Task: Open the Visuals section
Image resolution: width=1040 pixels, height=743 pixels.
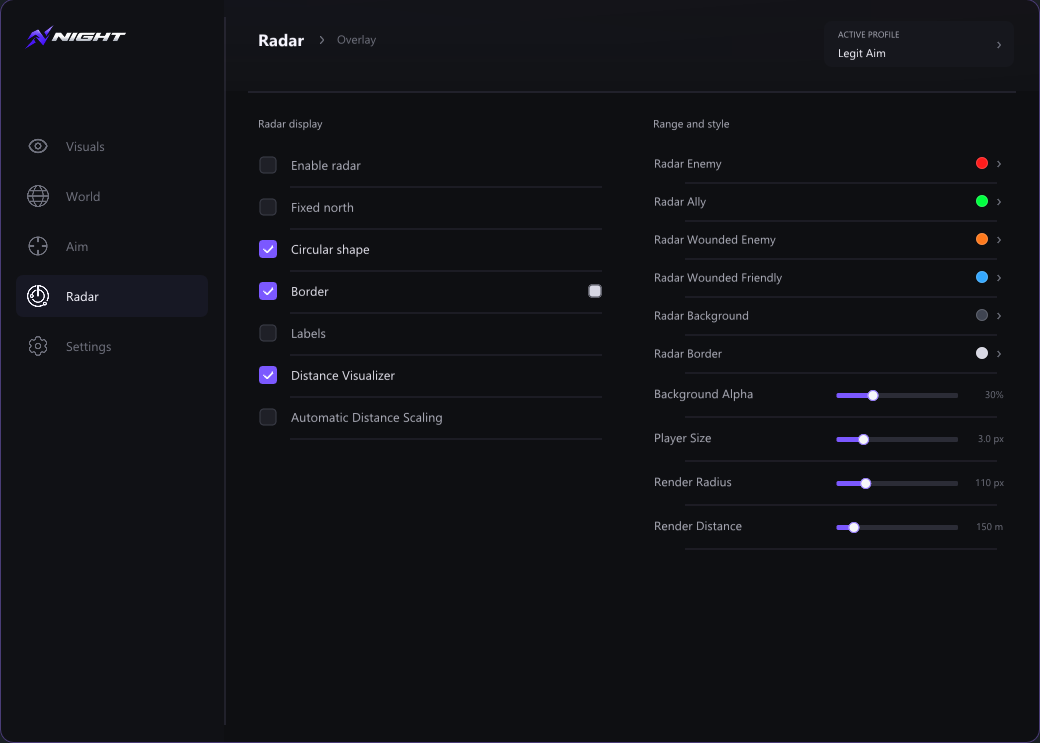Action: [112, 147]
